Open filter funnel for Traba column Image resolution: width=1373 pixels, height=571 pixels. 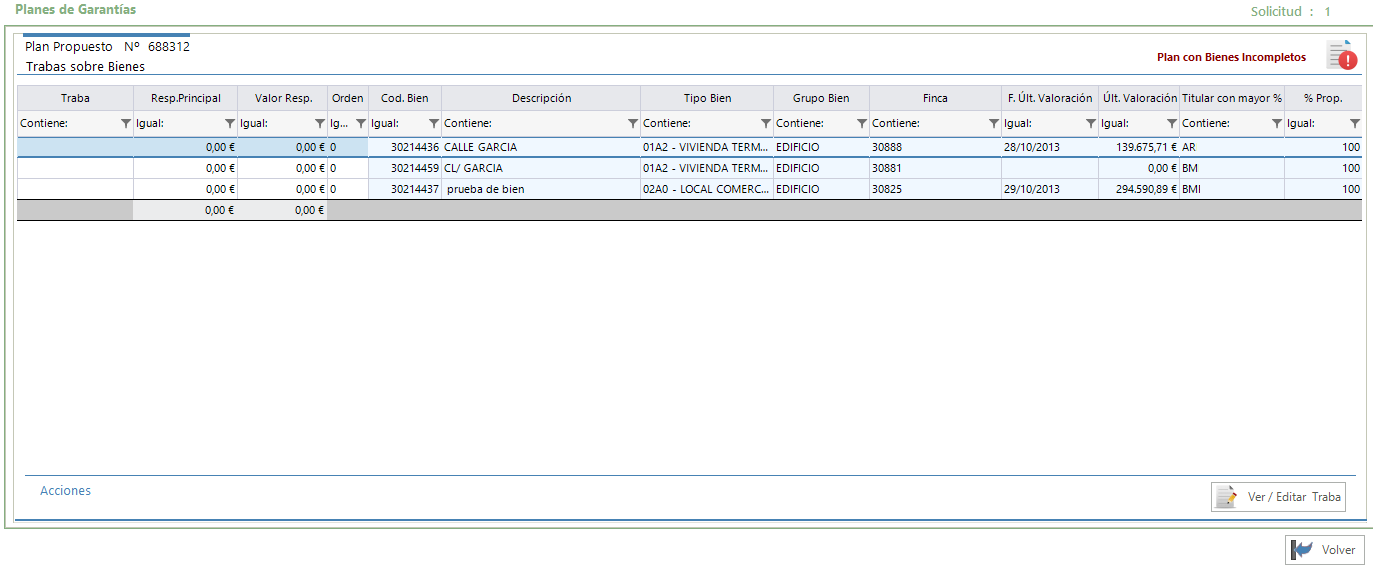click(125, 124)
